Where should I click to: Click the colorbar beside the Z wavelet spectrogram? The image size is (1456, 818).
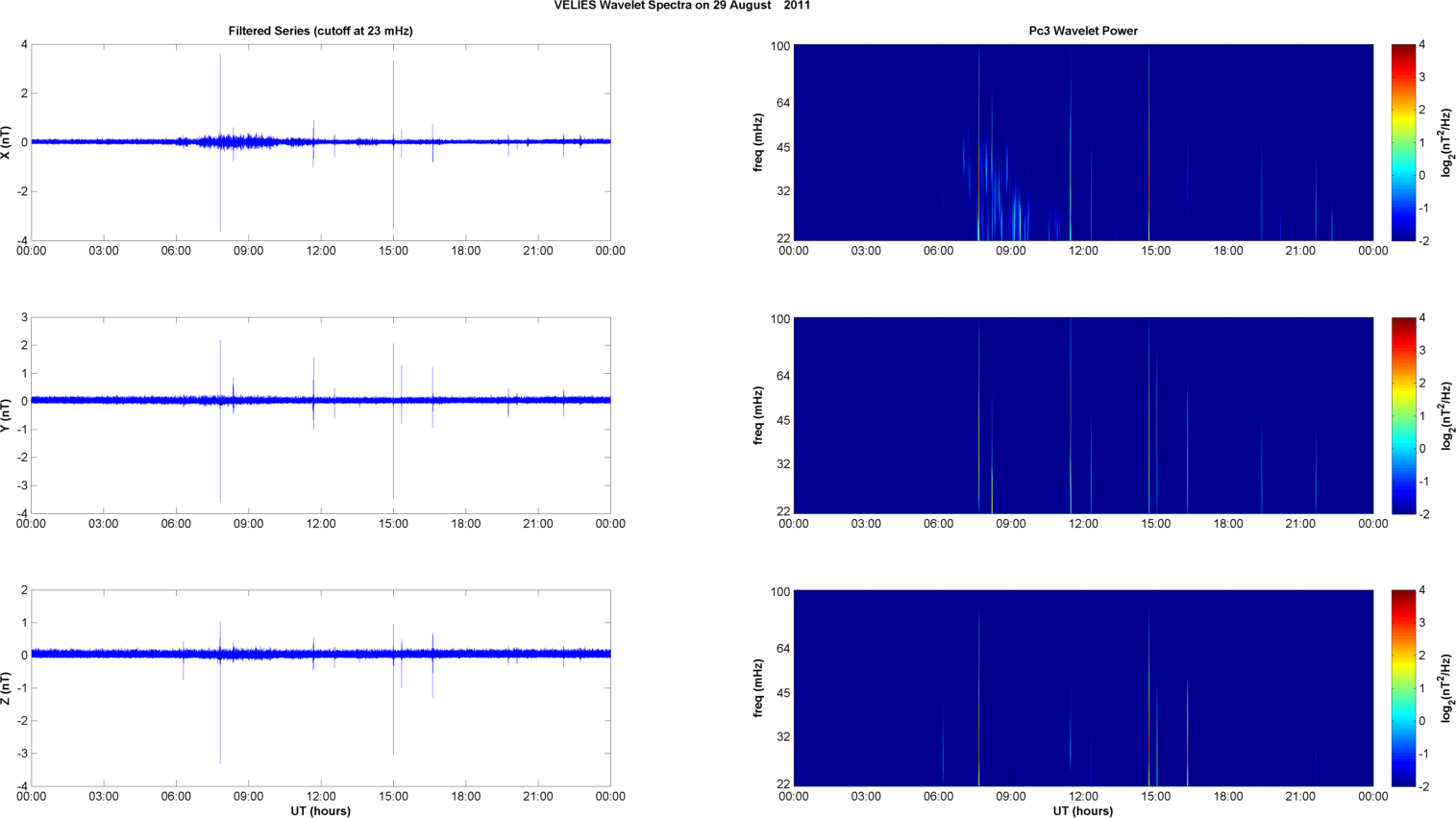pyautogui.click(x=1403, y=688)
